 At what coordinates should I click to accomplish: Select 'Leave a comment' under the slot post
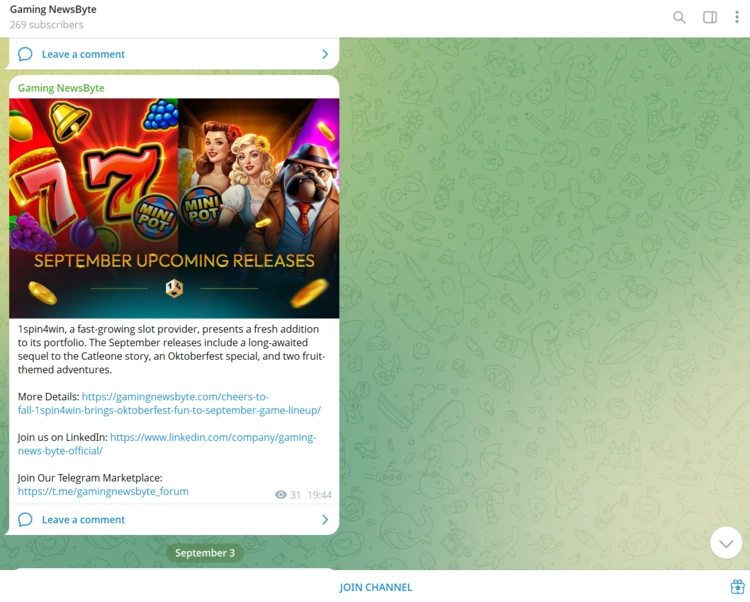[x=83, y=519]
